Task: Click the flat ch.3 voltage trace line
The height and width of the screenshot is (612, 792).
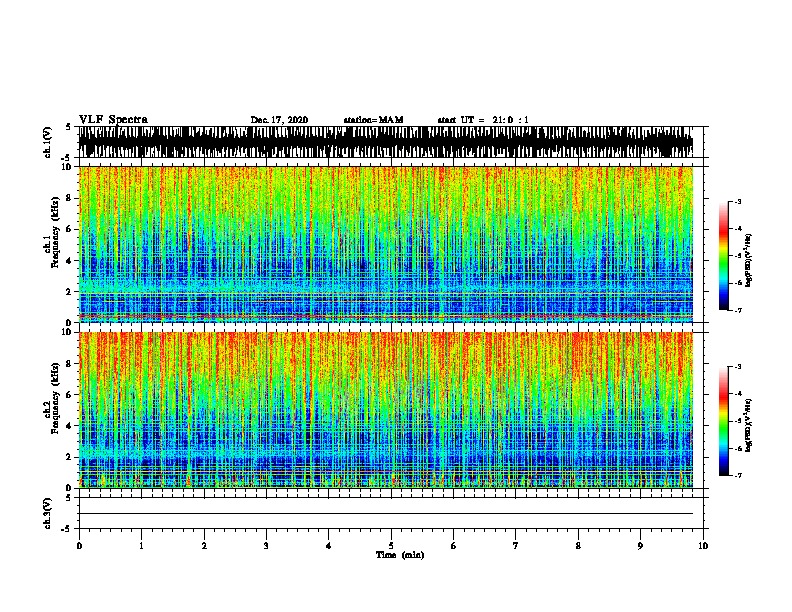Action: point(386,514)
